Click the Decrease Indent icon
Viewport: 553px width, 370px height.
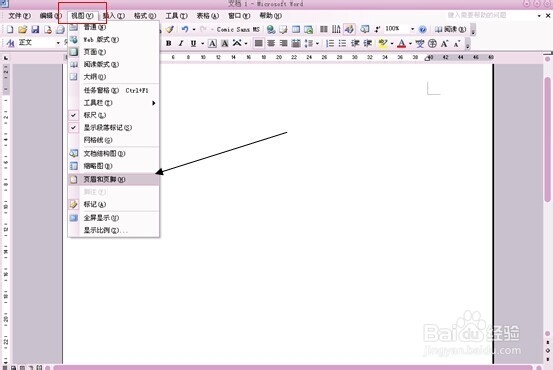click(355, 43)
